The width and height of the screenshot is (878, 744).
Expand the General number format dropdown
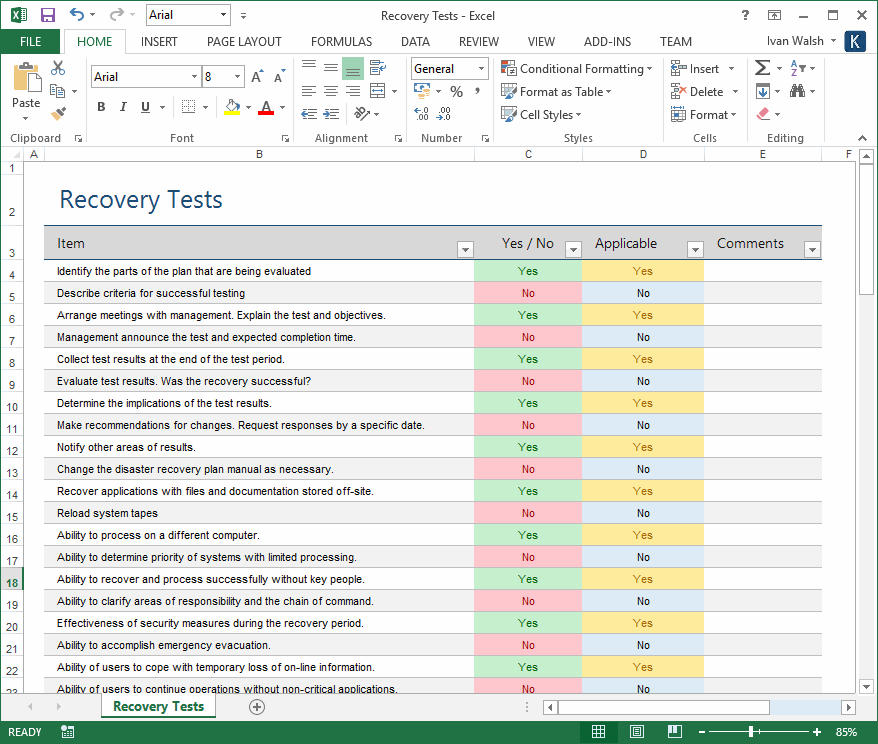point(480,68)
